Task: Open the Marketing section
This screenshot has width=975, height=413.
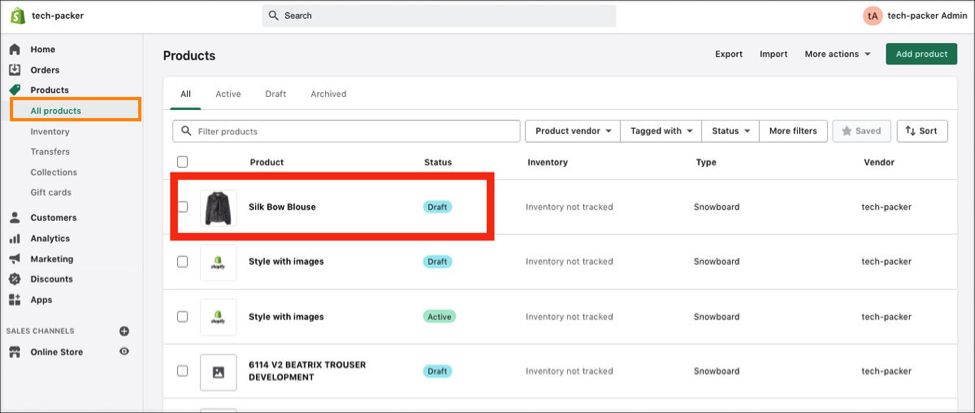Action: [52, 259]
